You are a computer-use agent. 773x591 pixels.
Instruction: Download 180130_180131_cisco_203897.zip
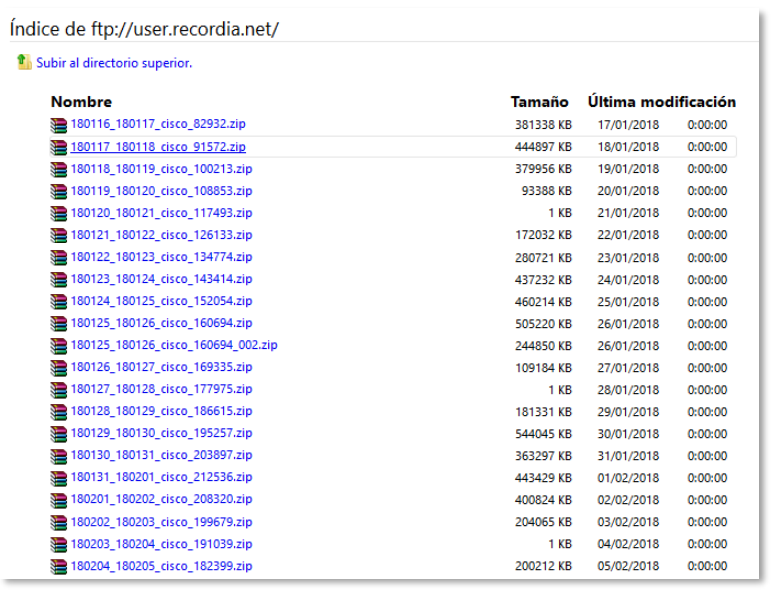161,455
